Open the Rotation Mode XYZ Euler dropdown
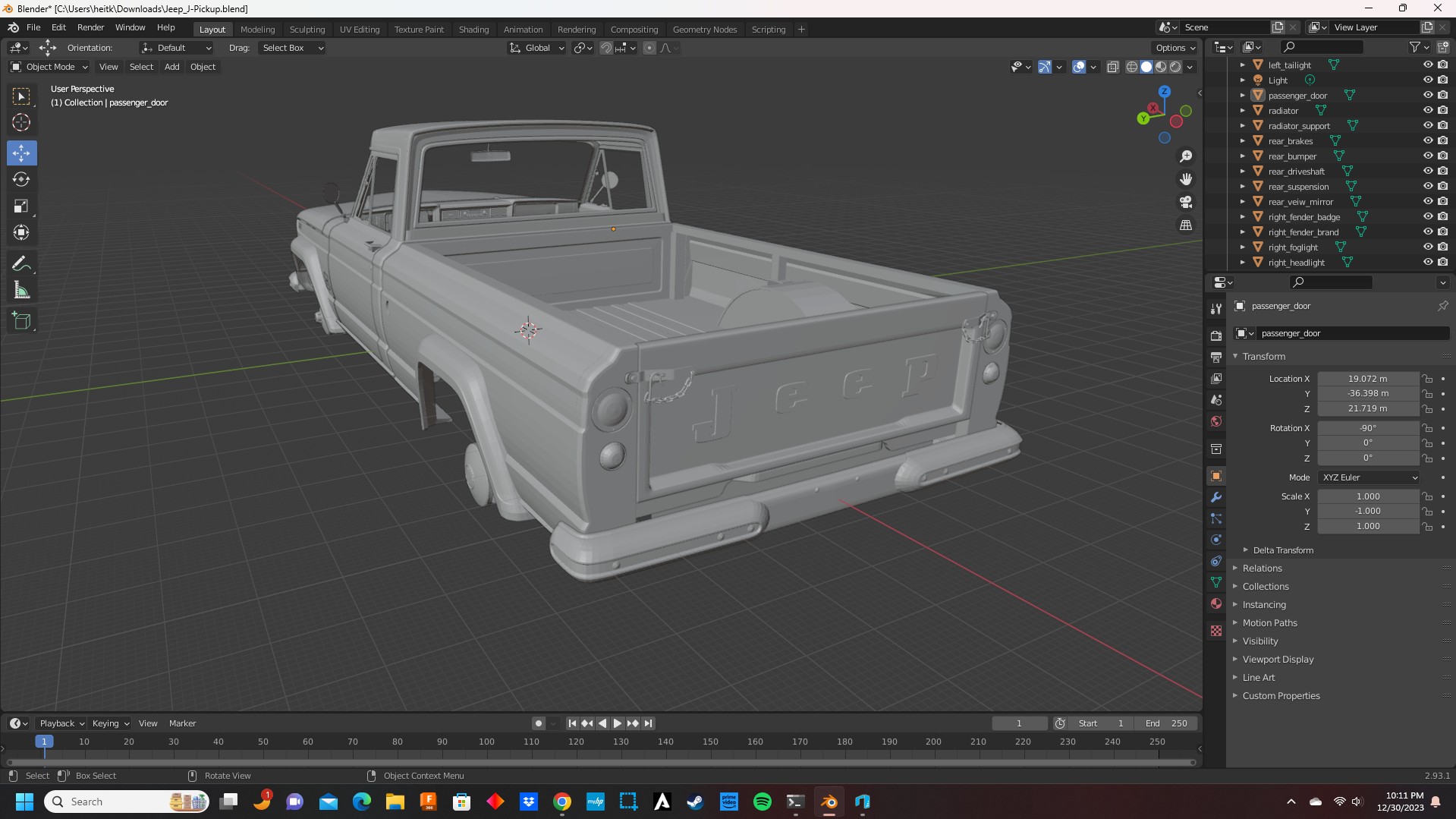This screenshot has height=819, width=1456. point(1369,477)
